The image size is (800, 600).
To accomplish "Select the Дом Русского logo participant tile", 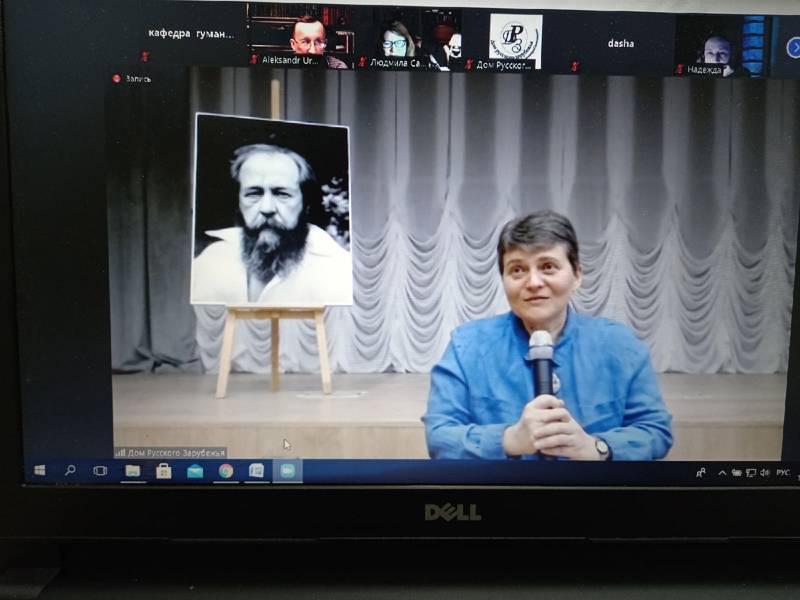I will coord(515,40).
